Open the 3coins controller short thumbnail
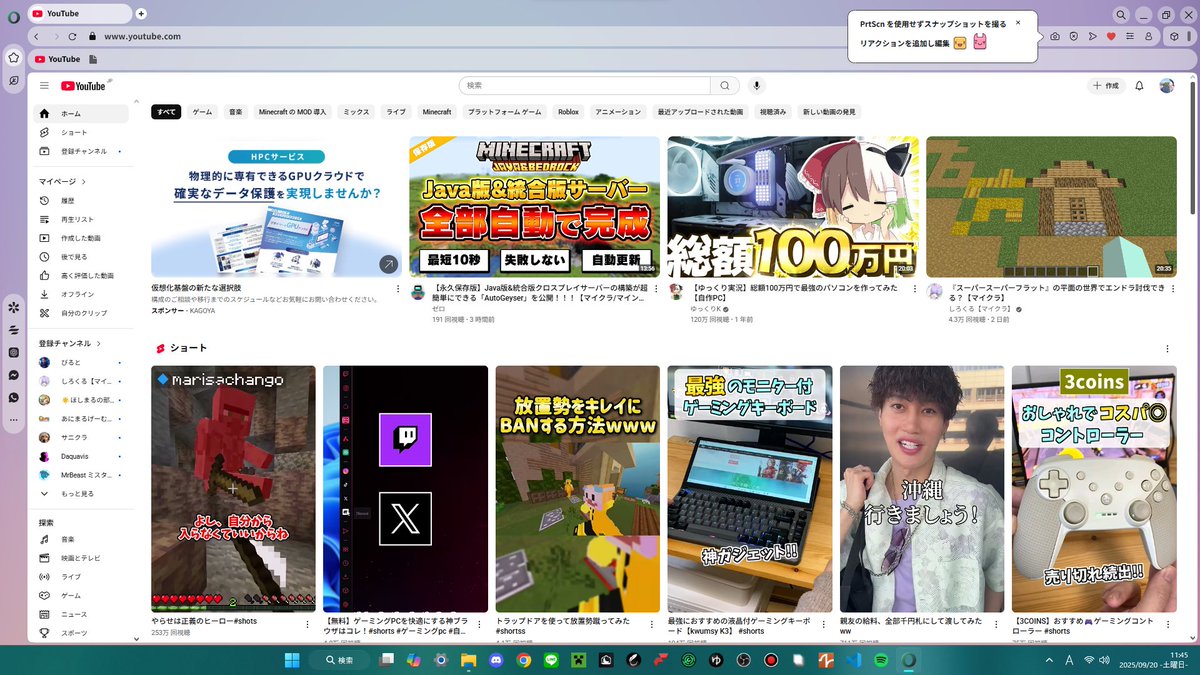1200x675 pixels. coord(1093,489)
